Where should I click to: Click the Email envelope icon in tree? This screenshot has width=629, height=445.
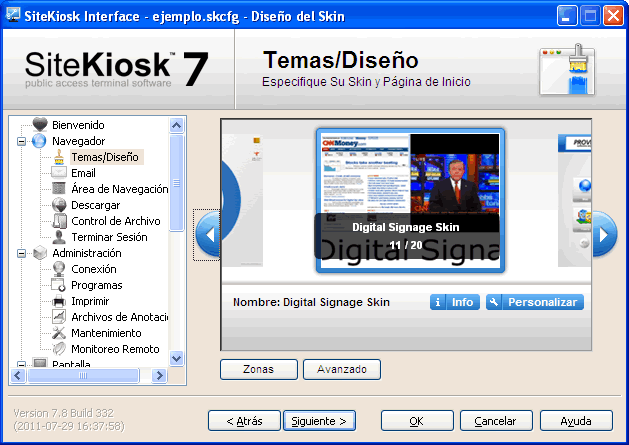coord(59,173)
